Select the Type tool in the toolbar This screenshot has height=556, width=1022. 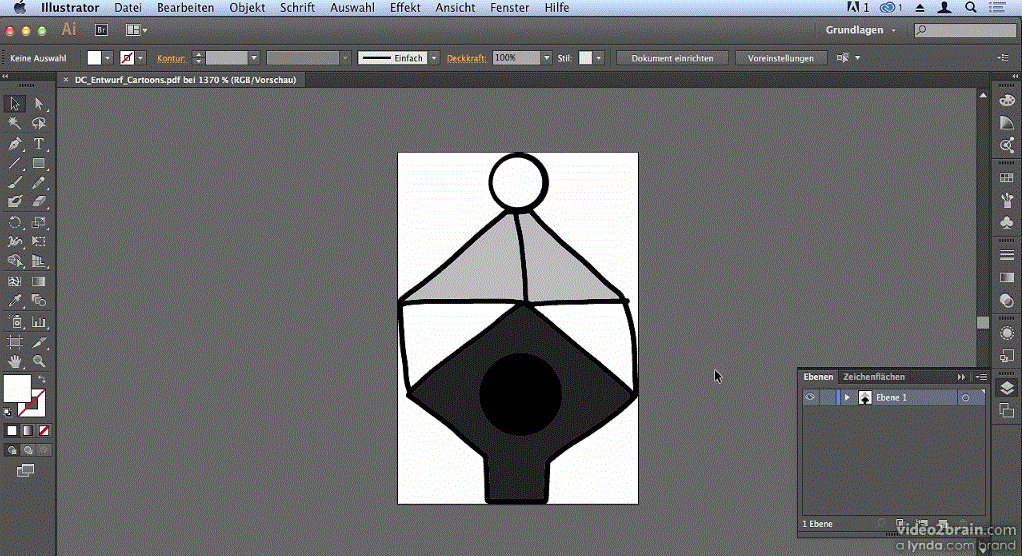pos(39,144)
